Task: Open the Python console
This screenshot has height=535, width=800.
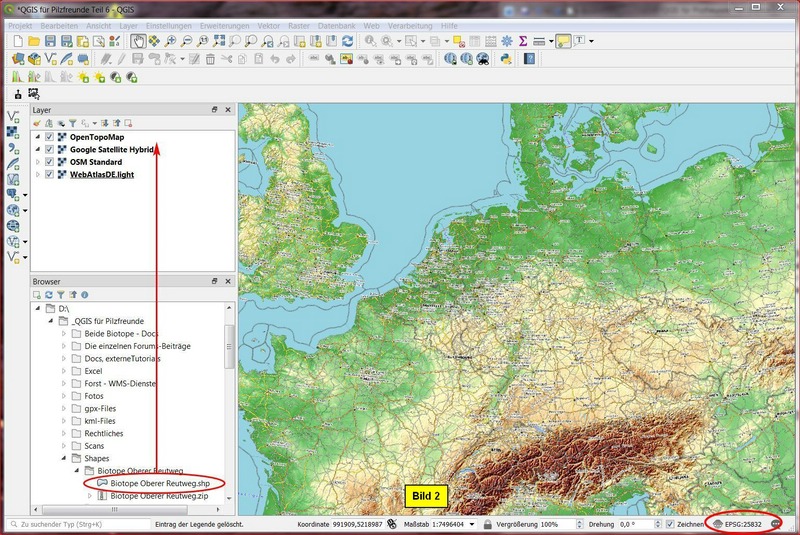Action: coord(508,59)
